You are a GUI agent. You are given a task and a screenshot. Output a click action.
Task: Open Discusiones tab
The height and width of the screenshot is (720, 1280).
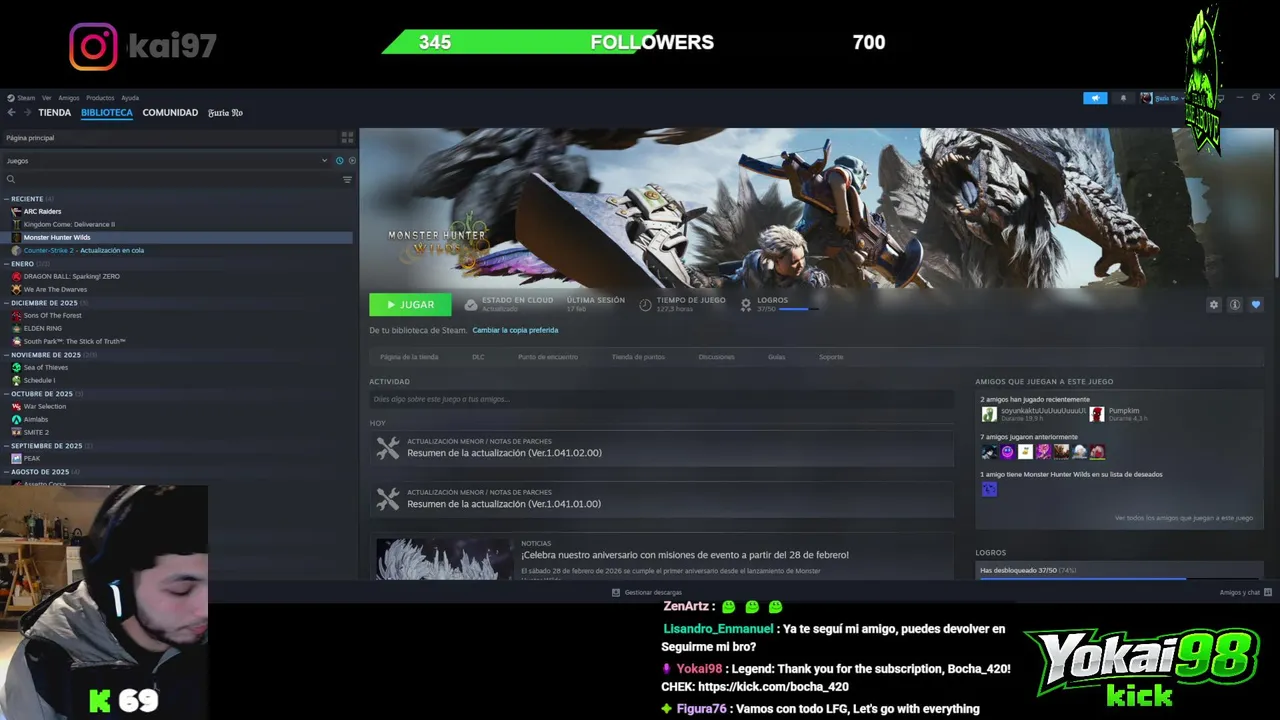coord(716,357)
